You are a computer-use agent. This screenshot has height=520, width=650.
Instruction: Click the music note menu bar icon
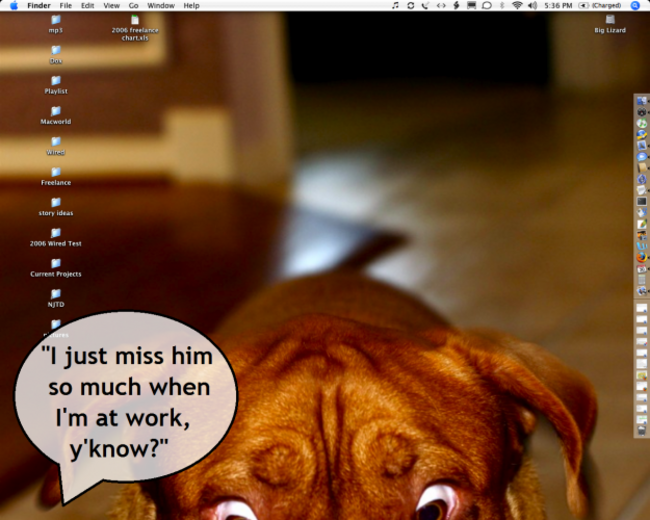(x=395, y=5)
